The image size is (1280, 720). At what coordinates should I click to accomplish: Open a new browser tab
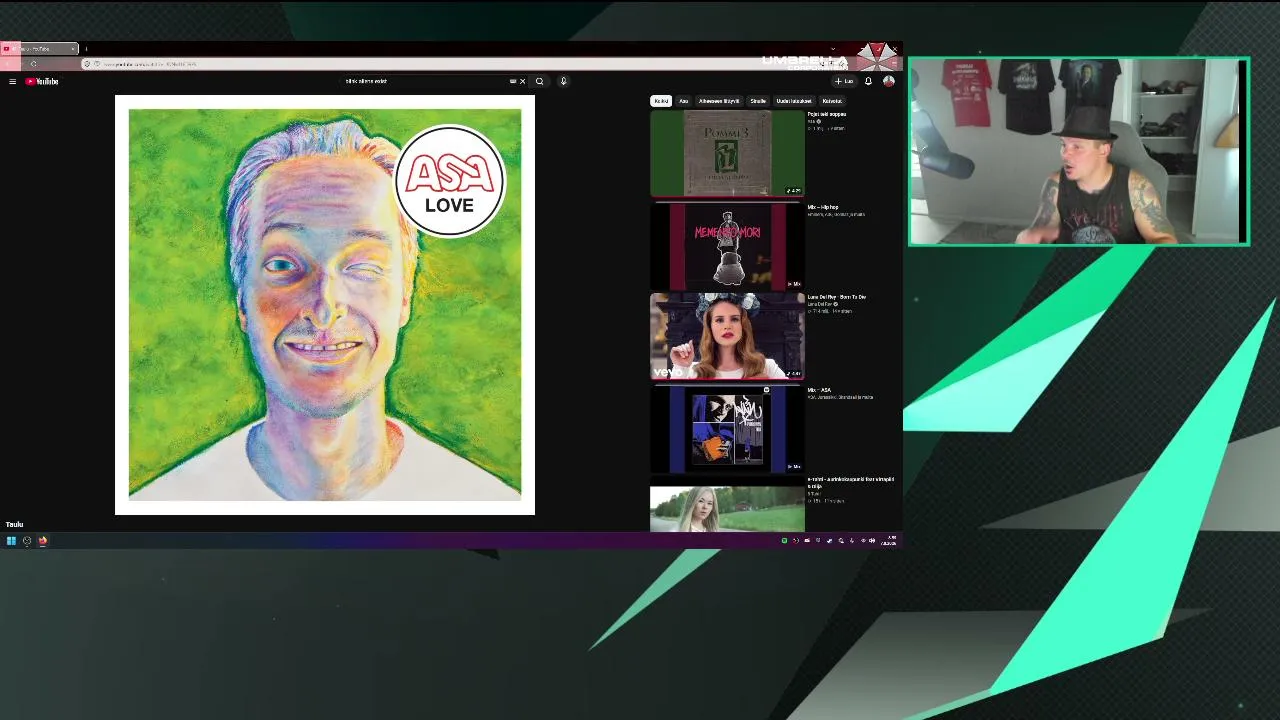click(86, 48)
